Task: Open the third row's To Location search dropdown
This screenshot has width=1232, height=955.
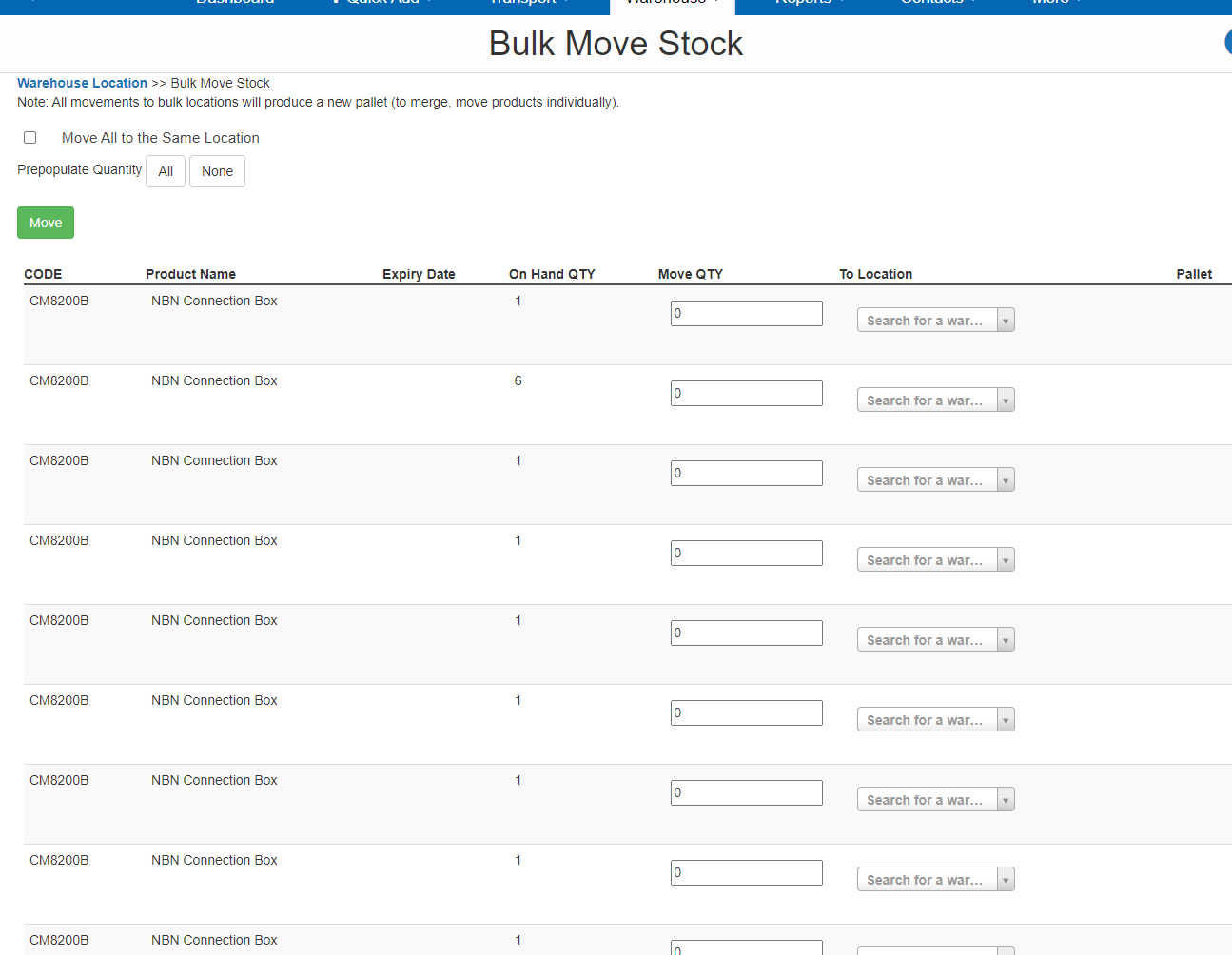Action: (927, 480)
